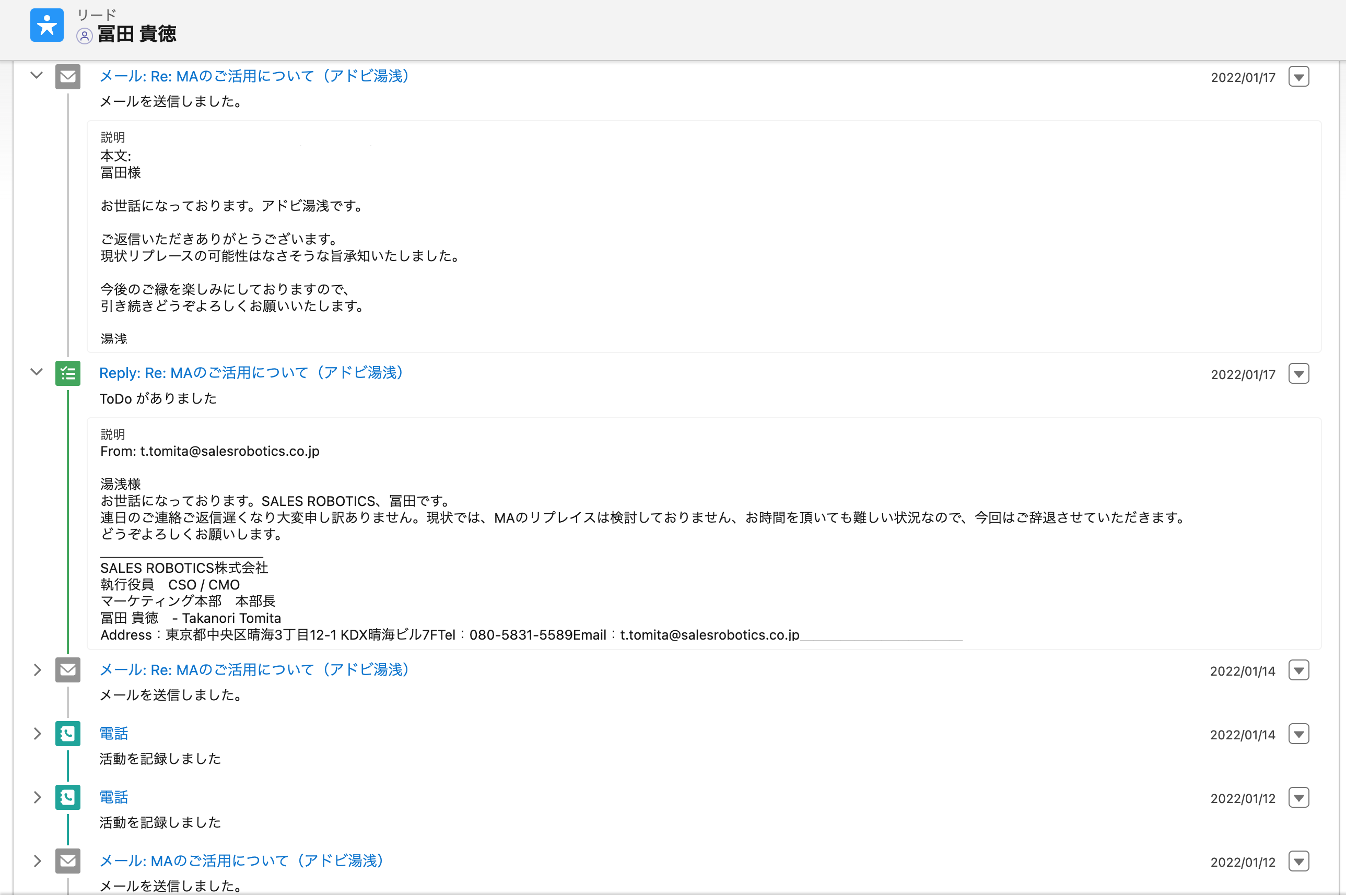Click the Lead star icon in header
Image resolution: width=1346 pixels, height=896 pixels.
47,25
